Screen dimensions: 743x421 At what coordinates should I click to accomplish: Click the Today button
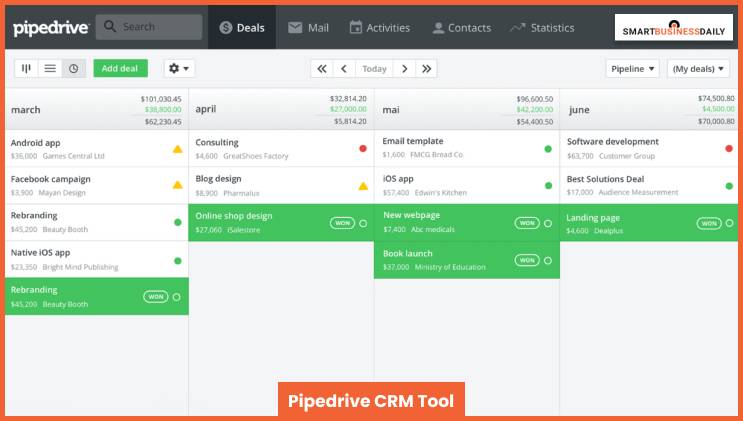[374, 69]
